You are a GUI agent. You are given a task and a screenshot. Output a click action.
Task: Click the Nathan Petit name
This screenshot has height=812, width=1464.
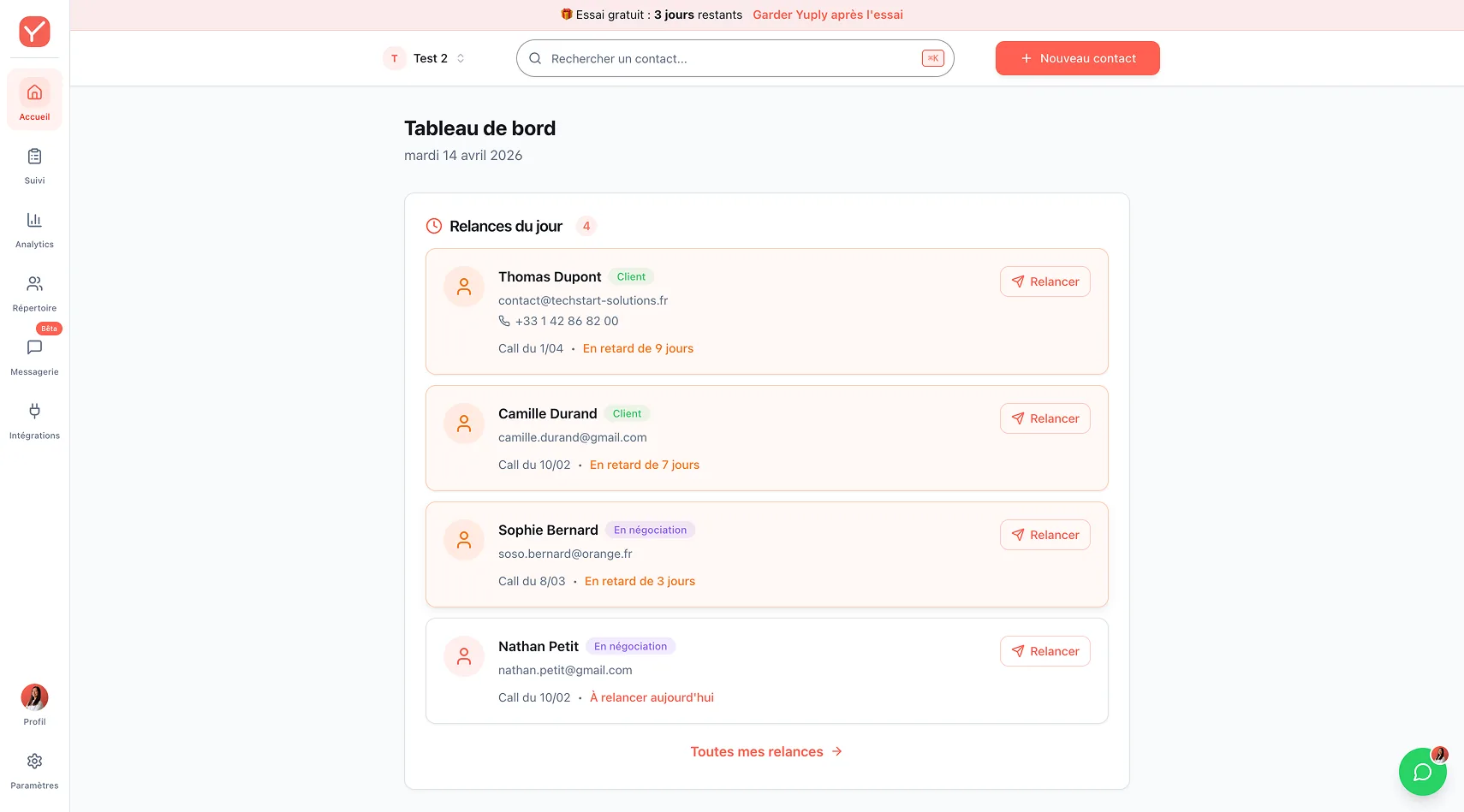pyautogui.click(x=539, y=646)
